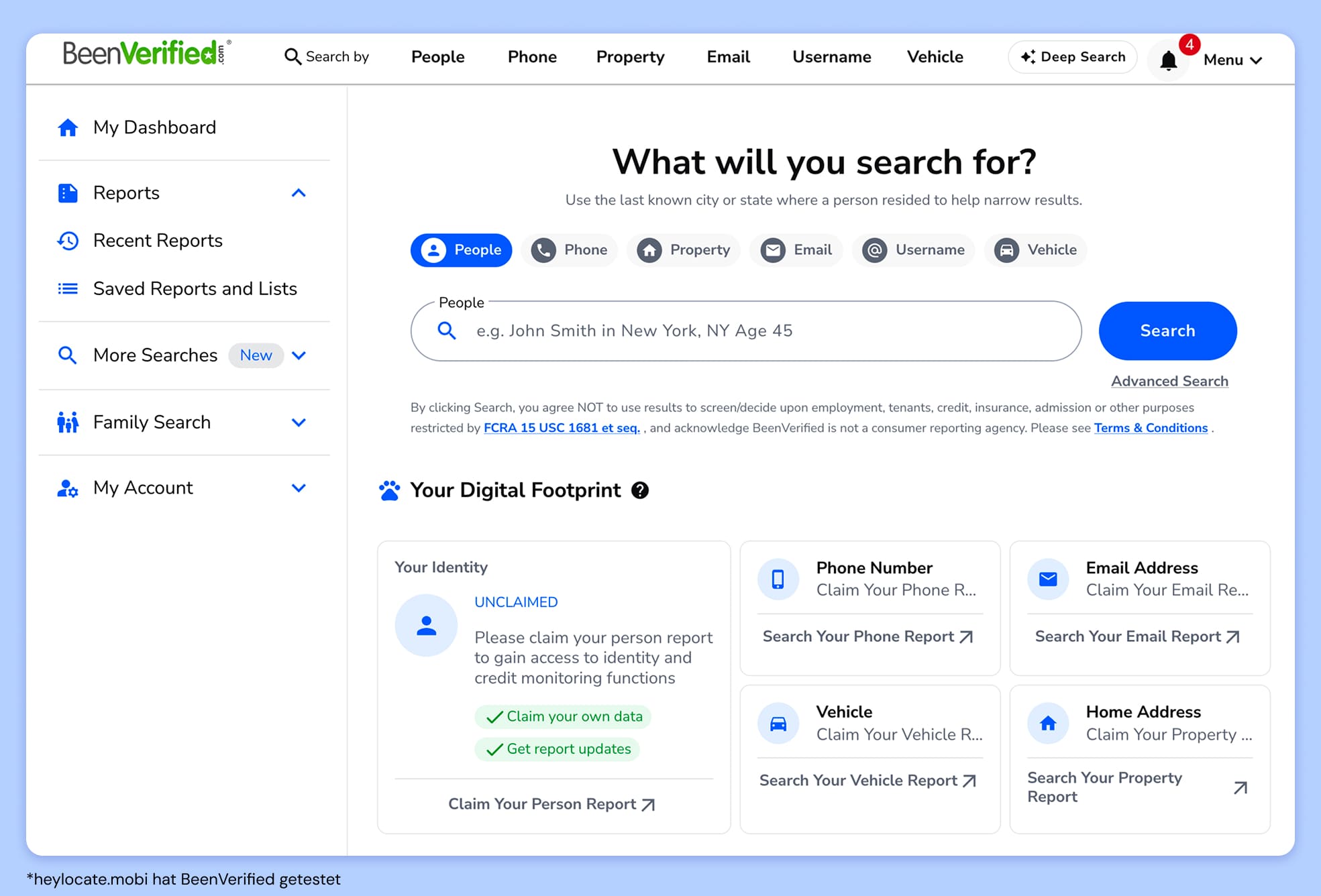Select Property in top navigation
1321x896 pixels.
pos(630,57)
